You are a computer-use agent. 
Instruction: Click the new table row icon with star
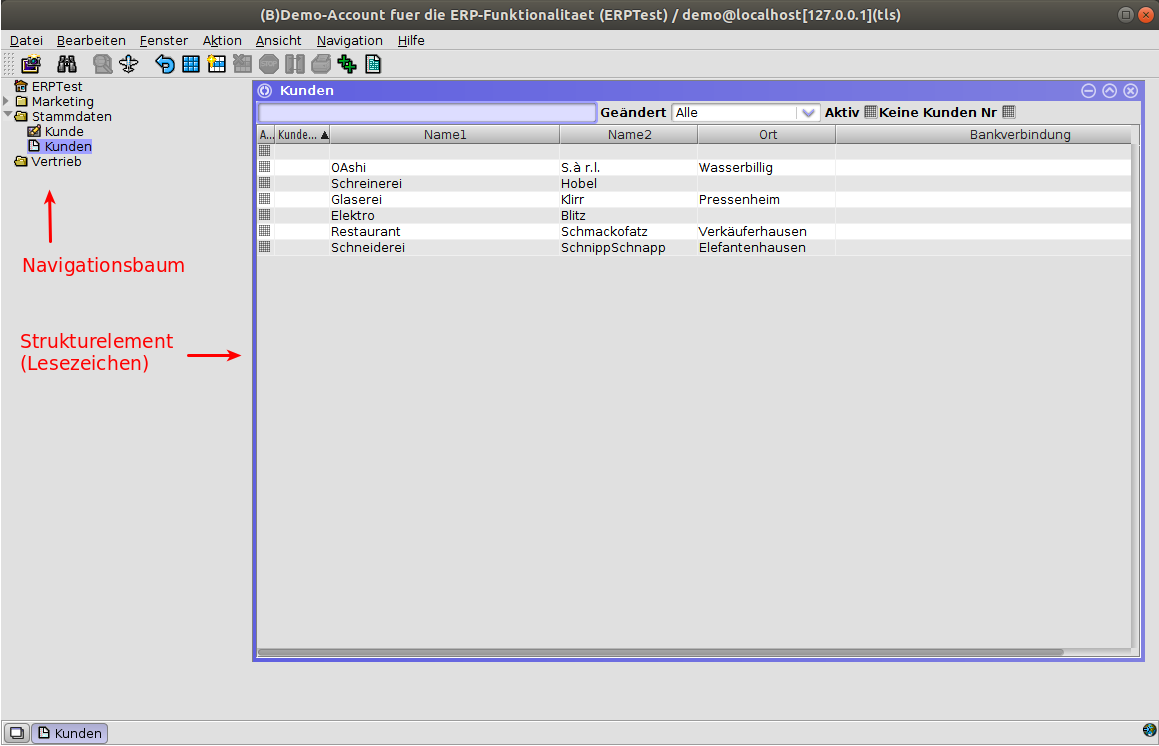(x=216, y=65)
